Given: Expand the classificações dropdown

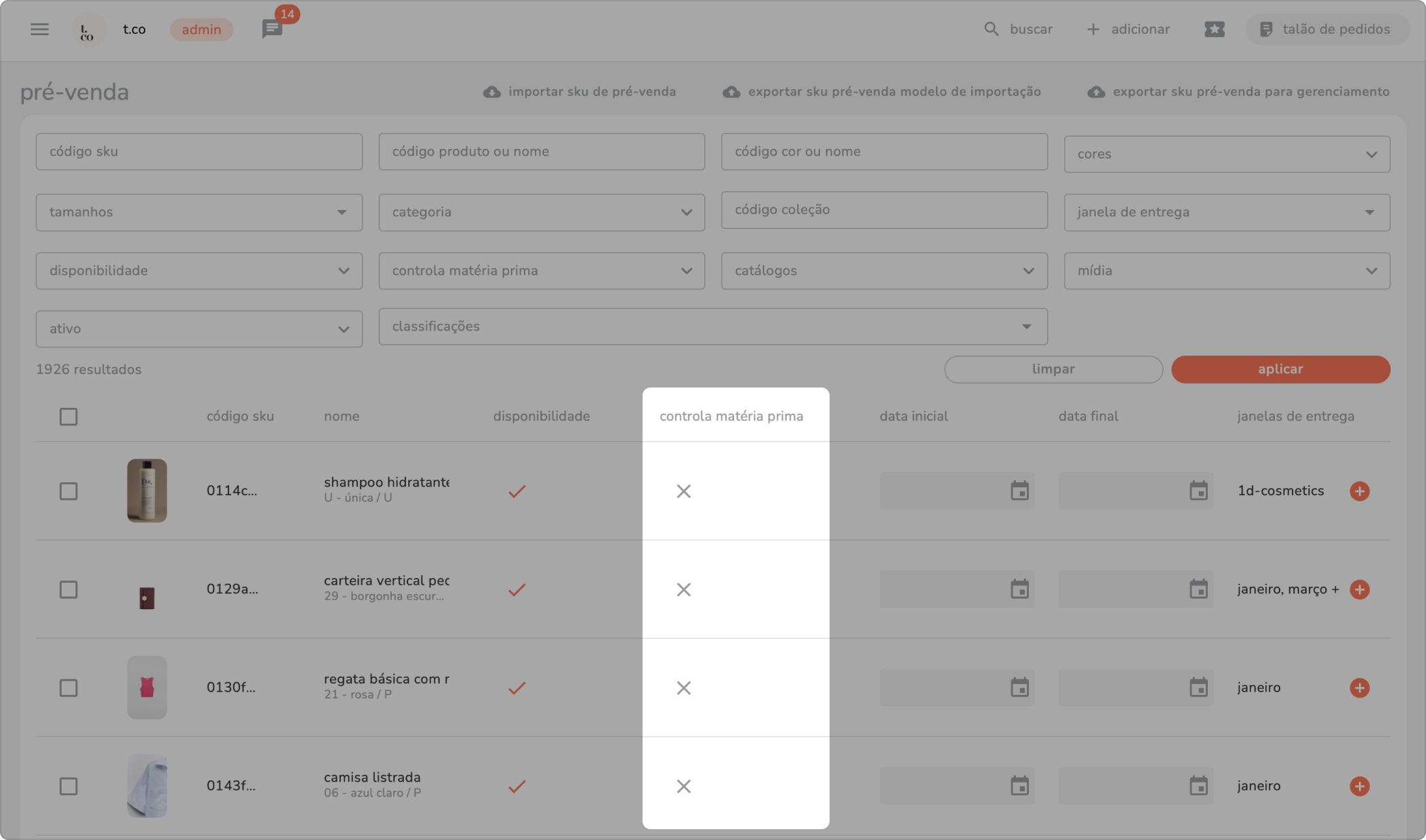Looking at the screenshot, I should click(x=712, y=327).
